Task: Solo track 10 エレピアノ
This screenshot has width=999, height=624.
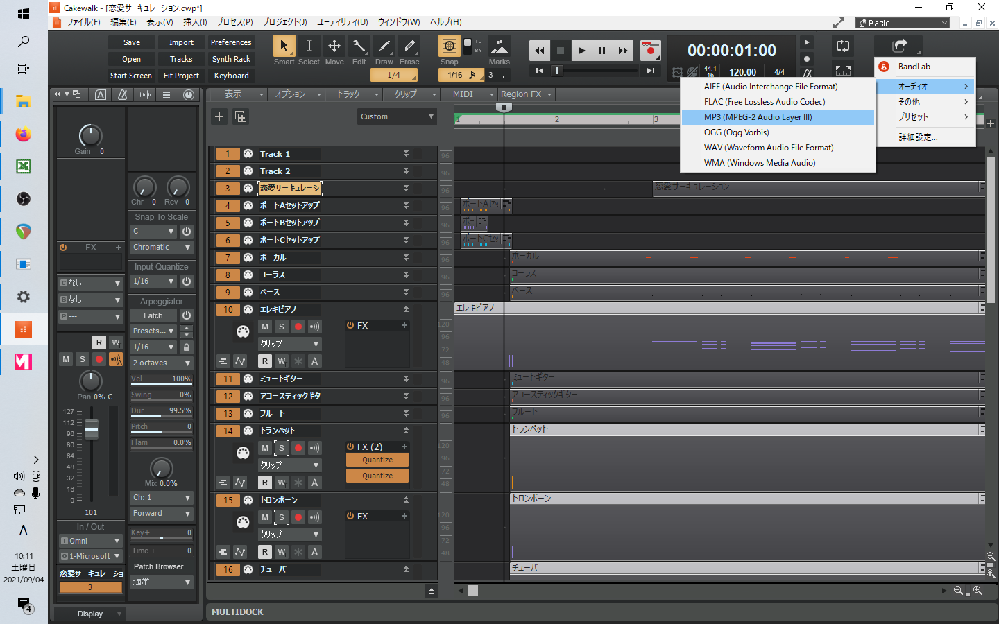Action: tap(282, 326)
